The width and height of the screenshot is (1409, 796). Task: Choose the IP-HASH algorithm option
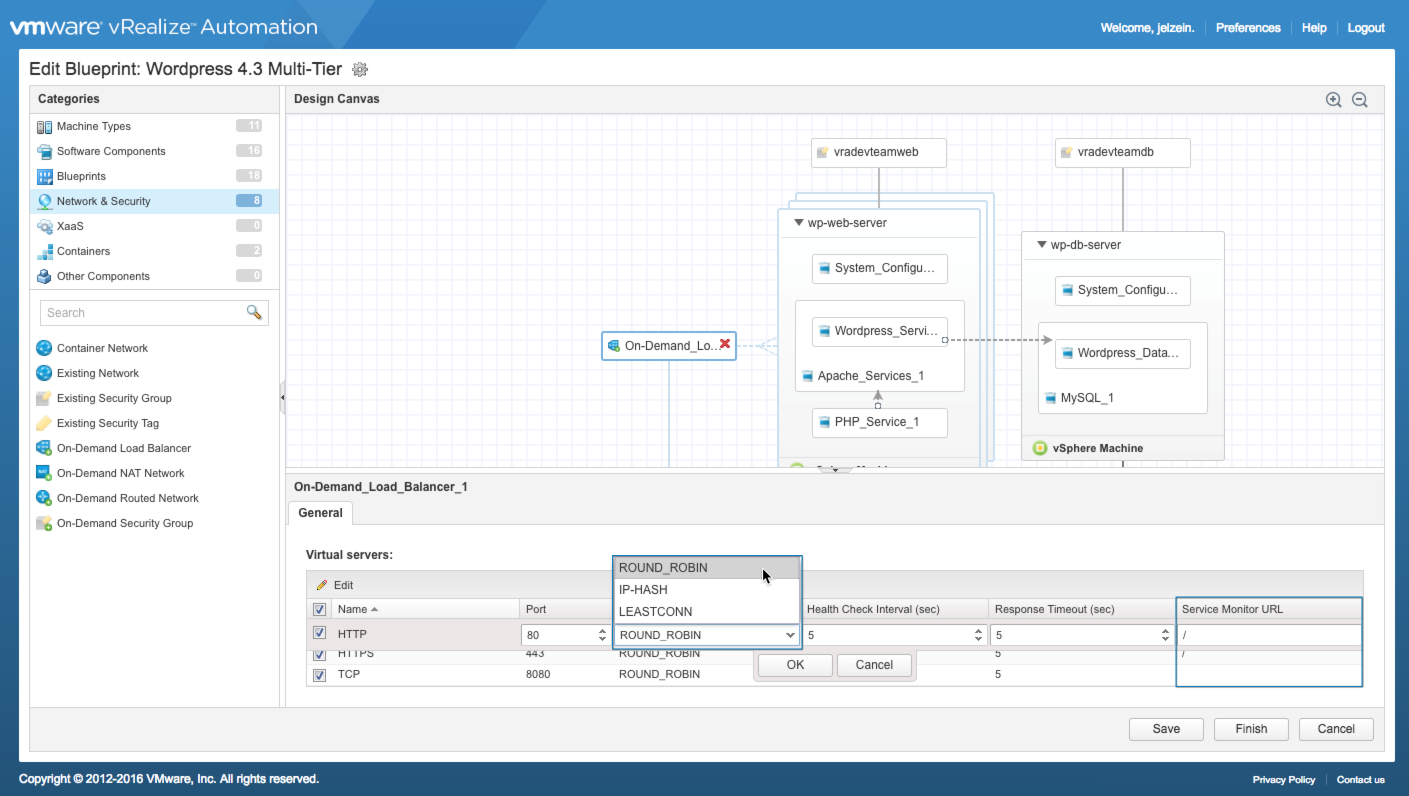707,590
